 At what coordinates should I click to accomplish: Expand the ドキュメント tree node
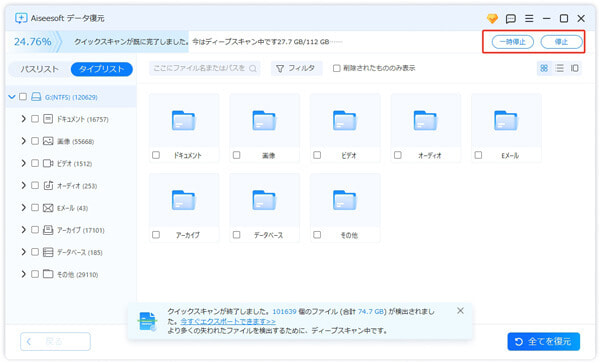[x=24, y=119]
